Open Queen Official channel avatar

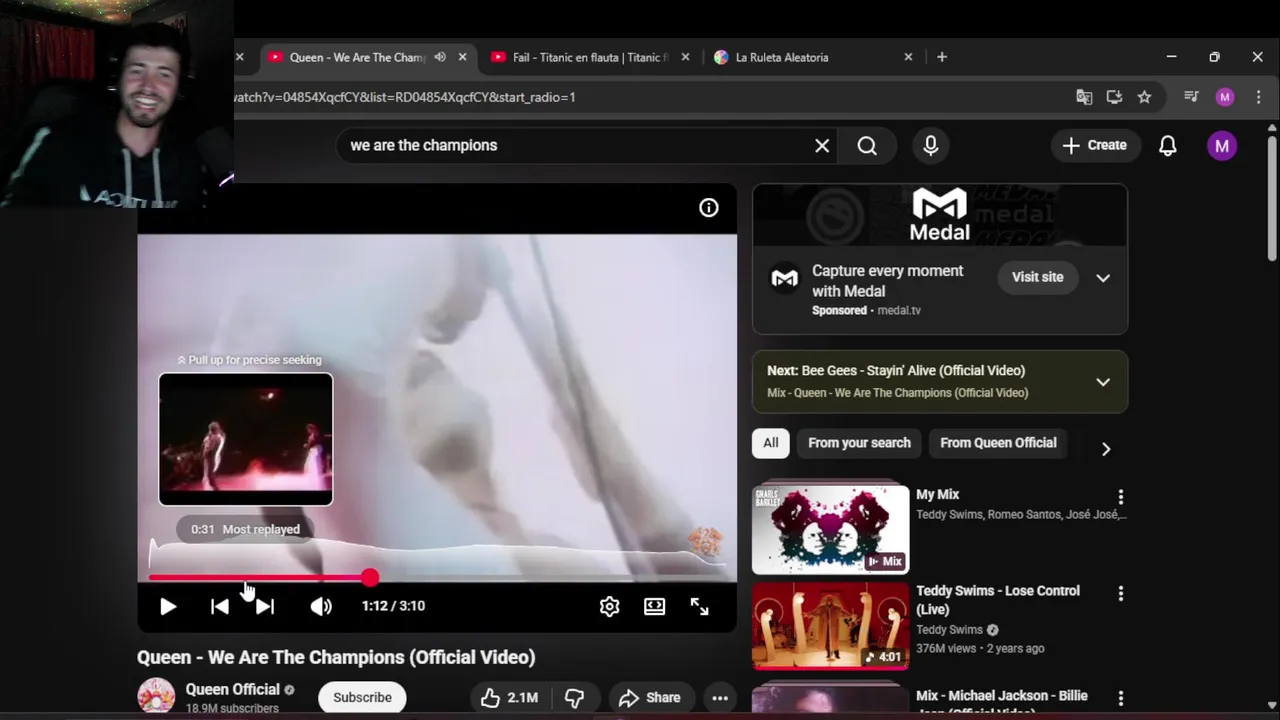click(x=156, y=696)
